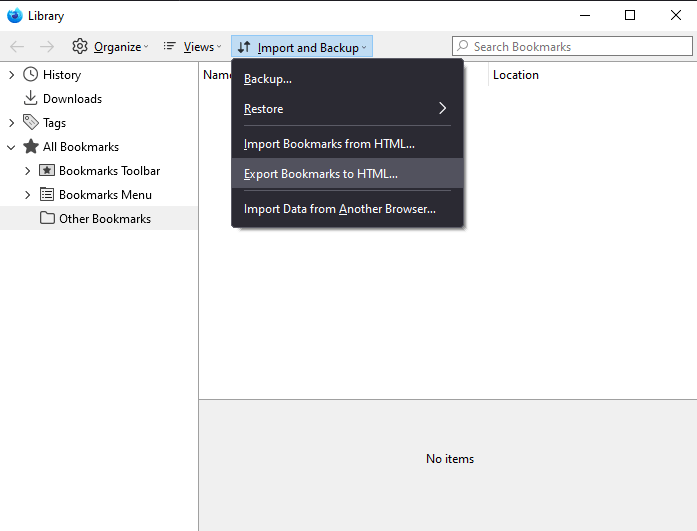This screenshot has width=697, height=531.
Task: Select Bookmarks Toolbar folder
Action: 109,171
